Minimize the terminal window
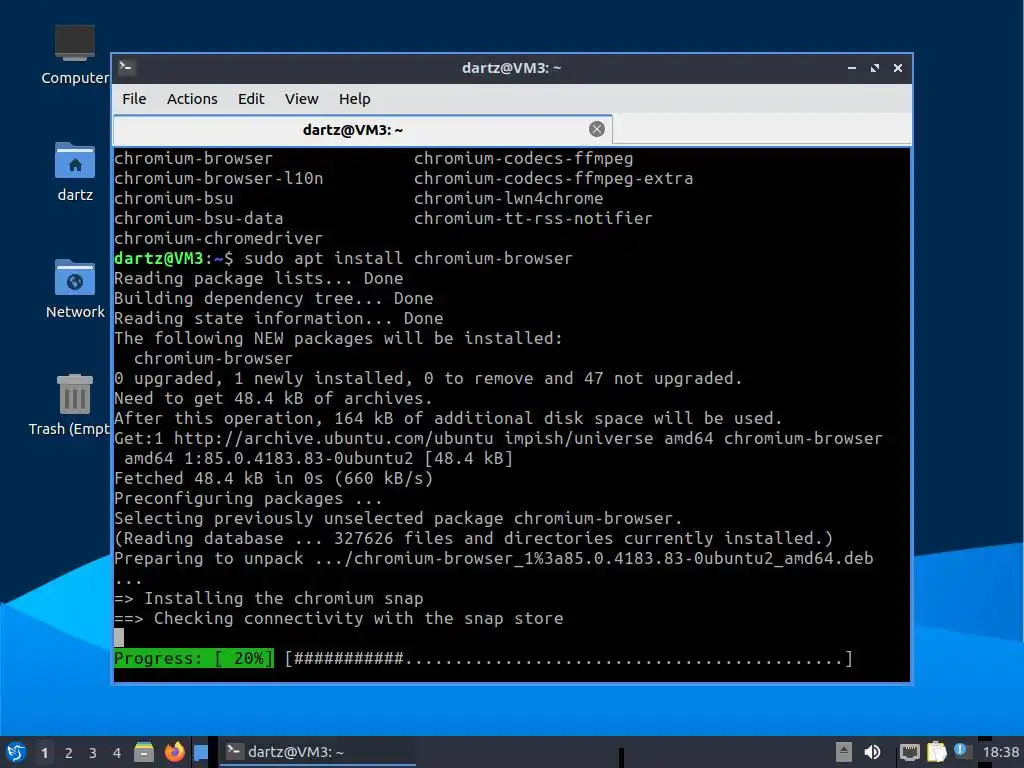 click(x=852, y=68)
